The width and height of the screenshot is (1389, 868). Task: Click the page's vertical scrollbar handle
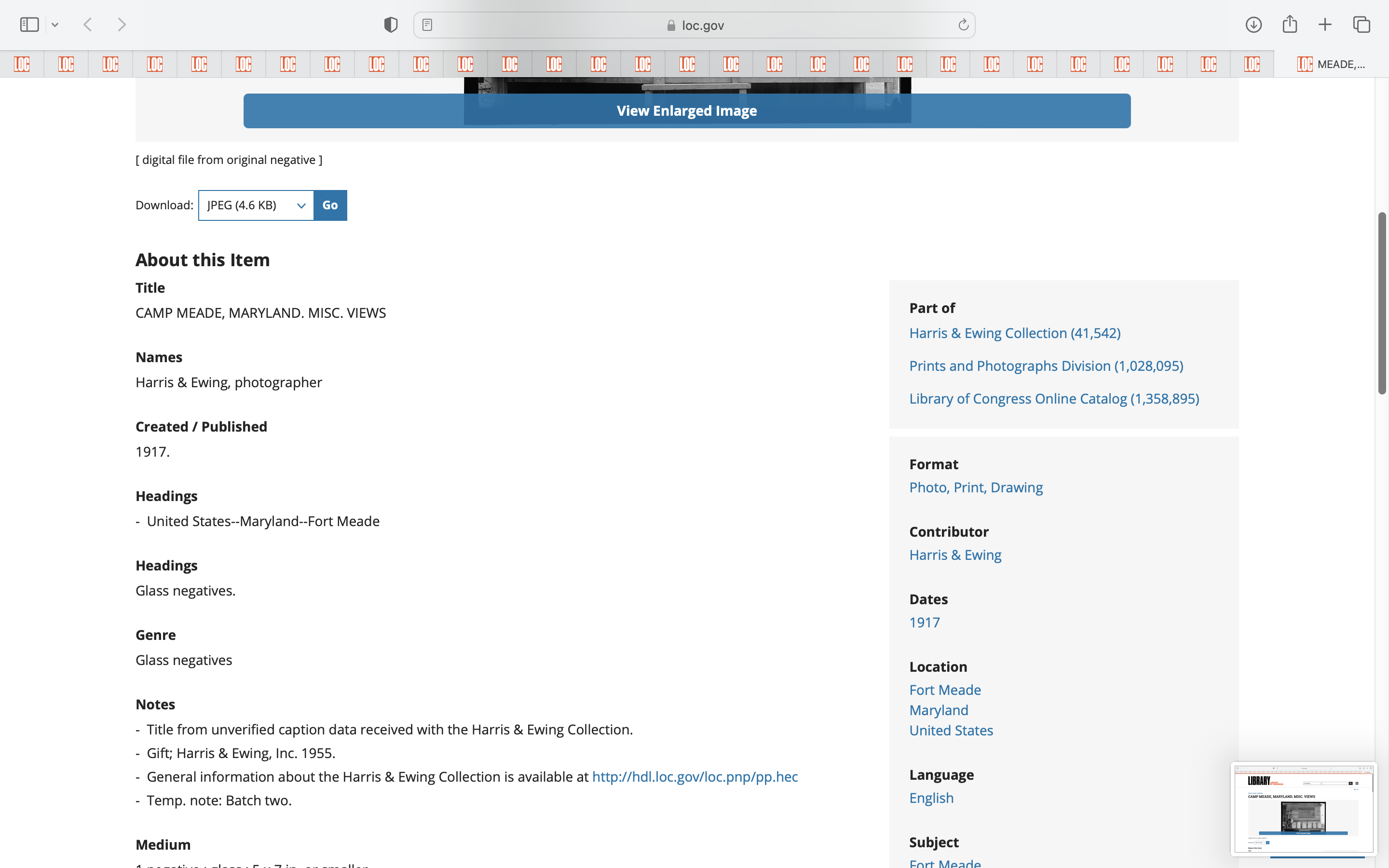tap(1382, 303)
